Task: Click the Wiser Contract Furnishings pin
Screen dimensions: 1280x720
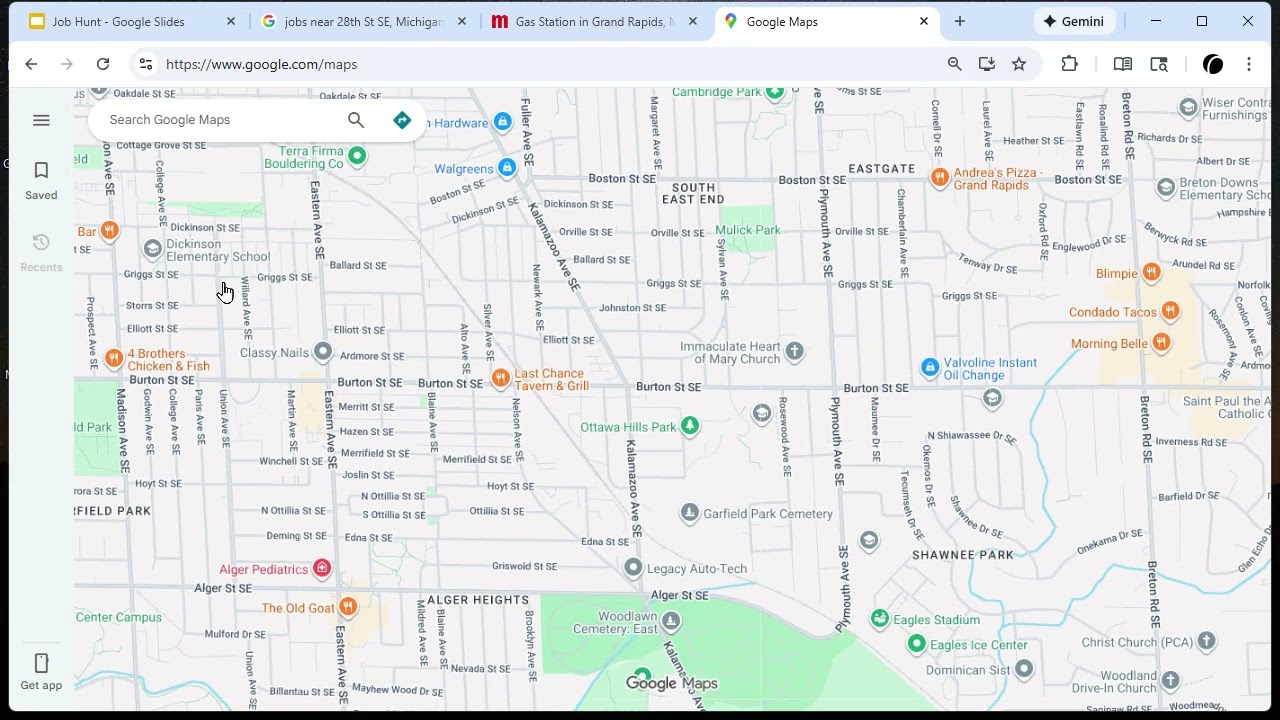Action: click(x=1188, y=108)
